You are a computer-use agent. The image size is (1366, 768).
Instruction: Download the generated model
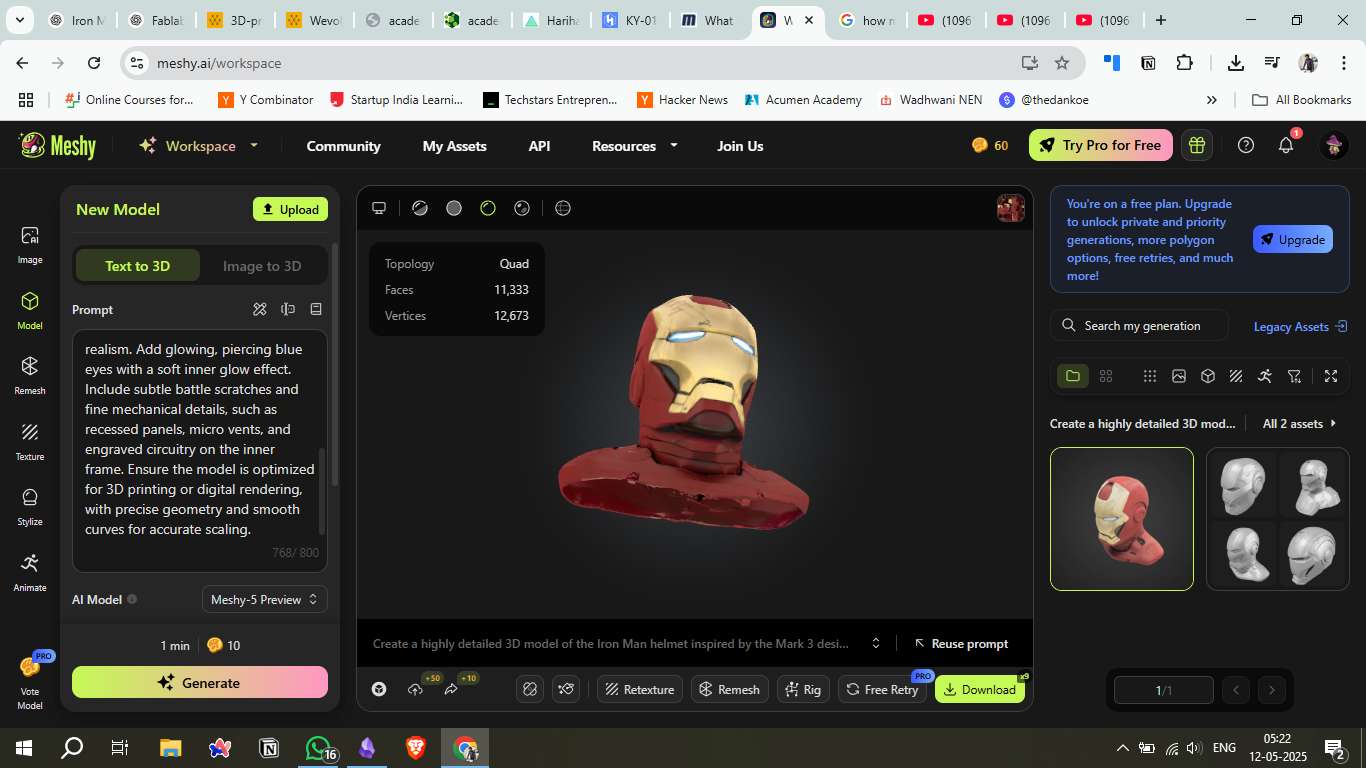[979, 689]
